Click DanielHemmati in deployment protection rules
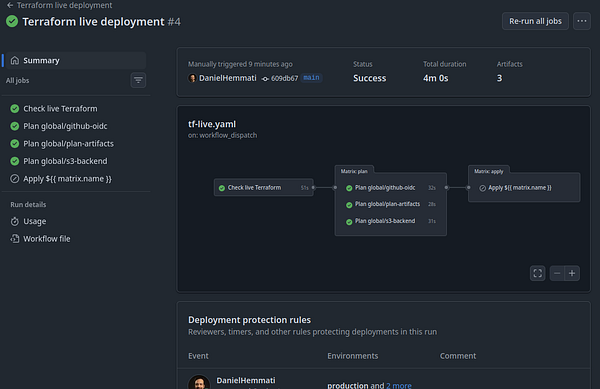 point(246,380)
